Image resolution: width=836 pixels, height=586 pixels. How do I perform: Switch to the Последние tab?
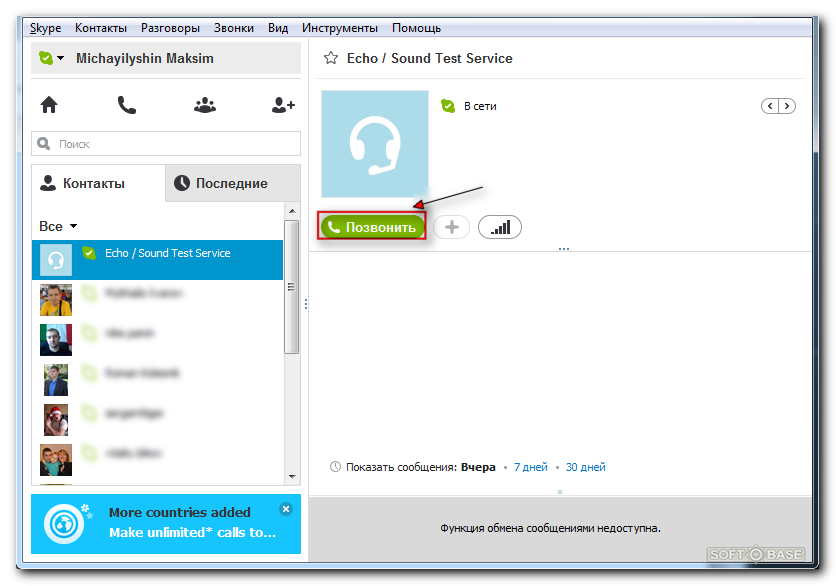pos(233,183)
